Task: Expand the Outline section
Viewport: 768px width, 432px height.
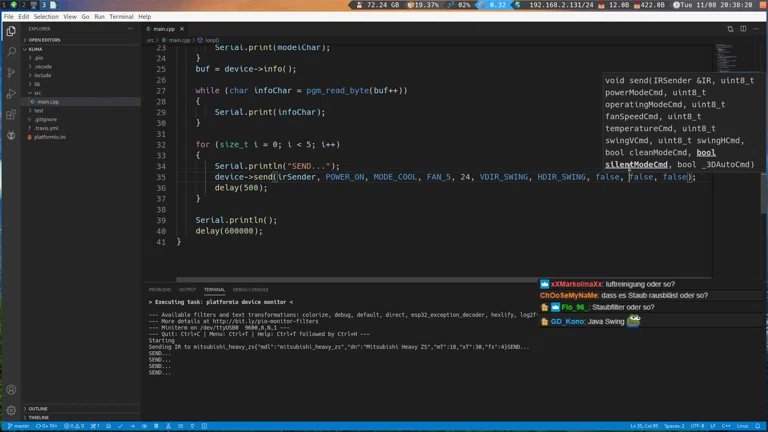Action: [x=38, y=409]
